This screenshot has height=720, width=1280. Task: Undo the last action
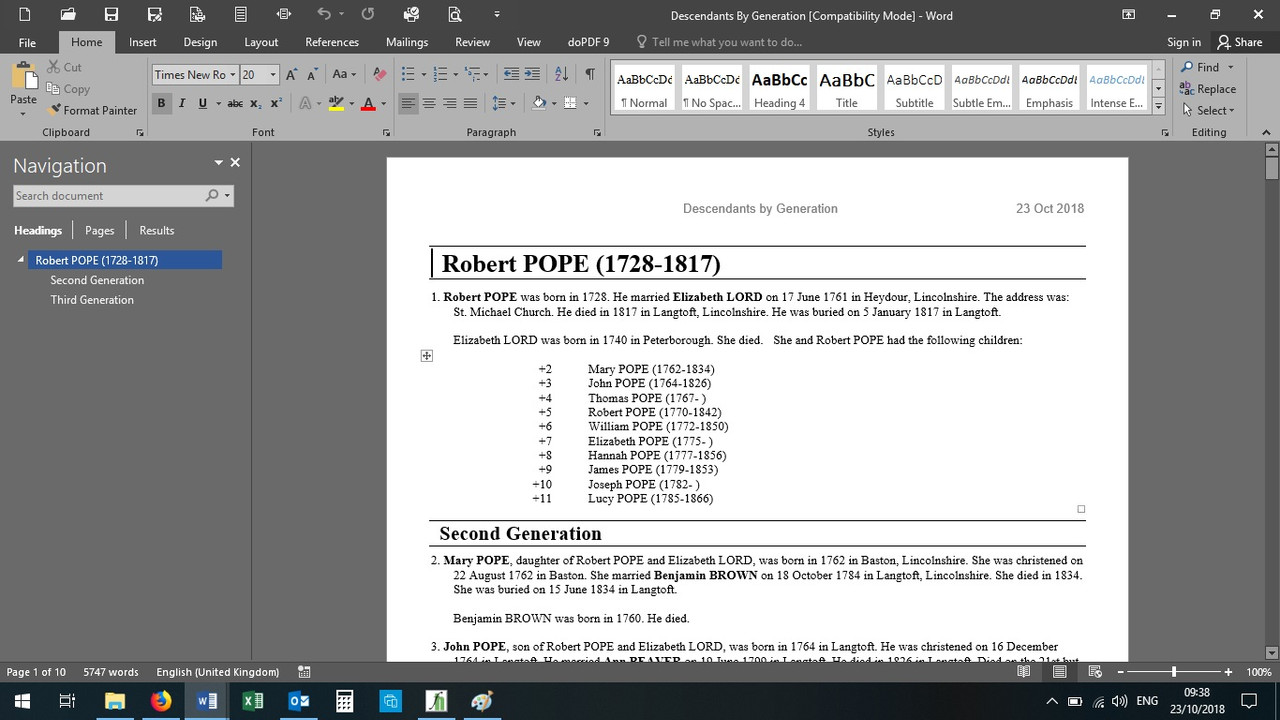pyautogui.click(x=324, y=14)
